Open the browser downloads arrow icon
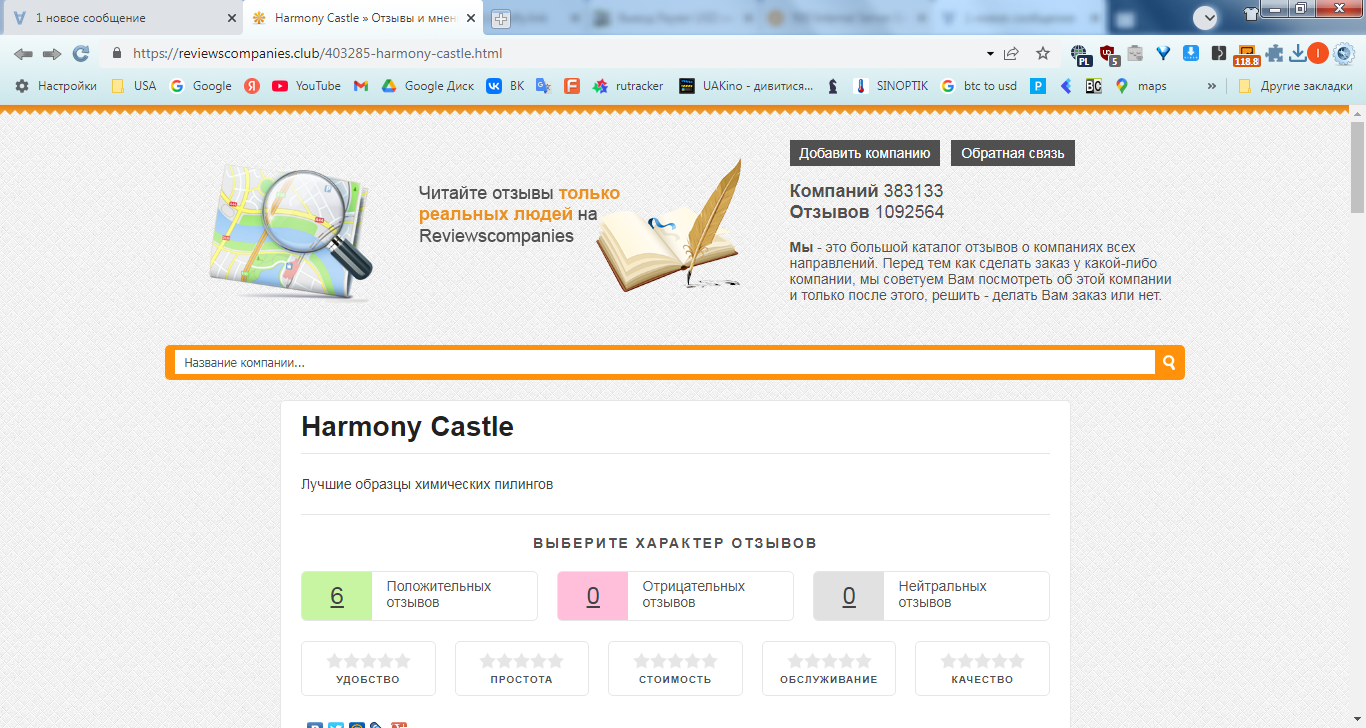 click(1298, 53)
